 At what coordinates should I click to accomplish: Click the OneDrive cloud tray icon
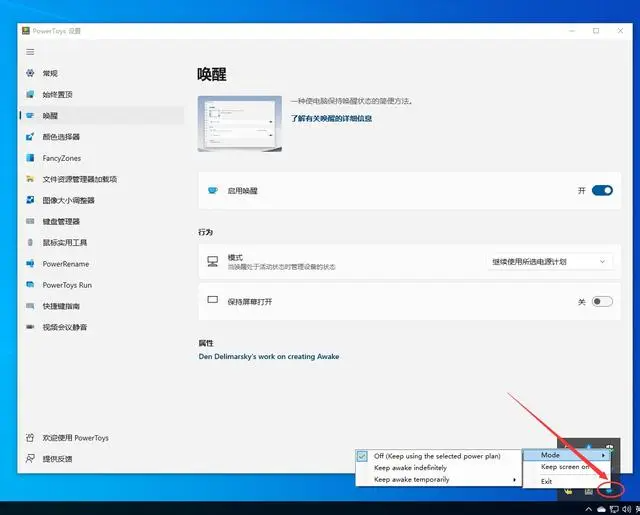(601, 509)
